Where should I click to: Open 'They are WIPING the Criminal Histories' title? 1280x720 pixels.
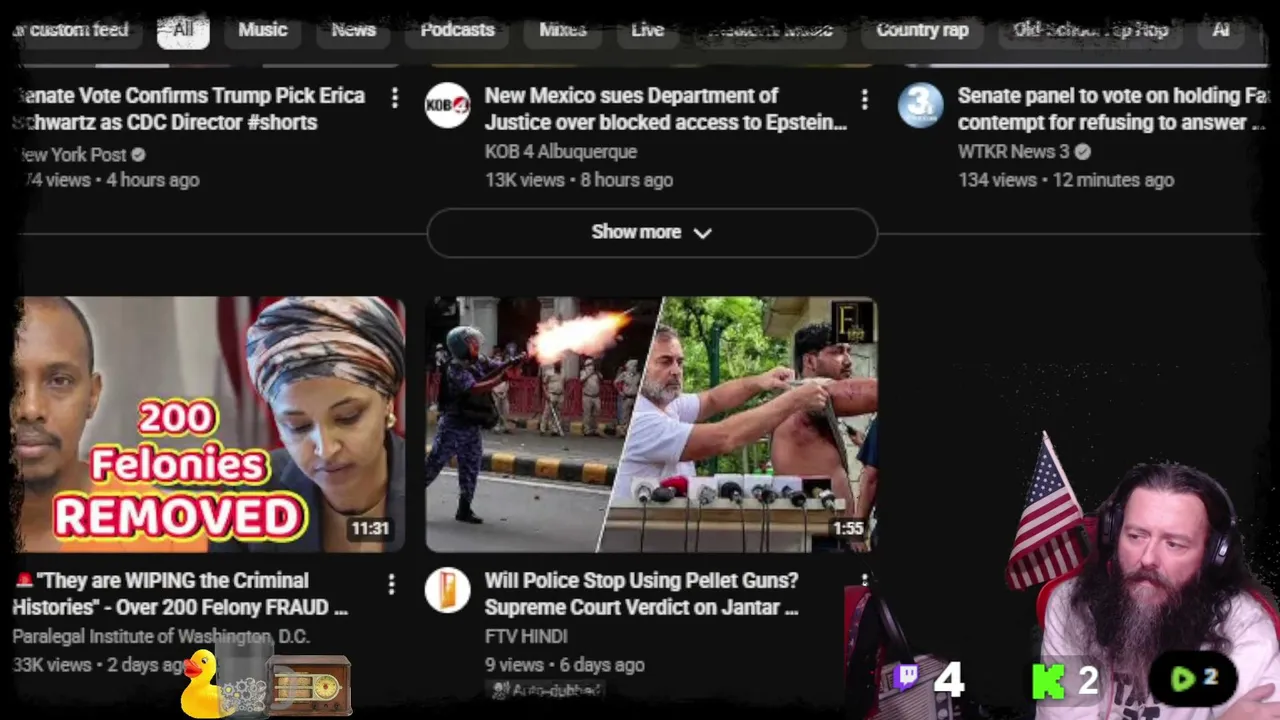point(181,594)
